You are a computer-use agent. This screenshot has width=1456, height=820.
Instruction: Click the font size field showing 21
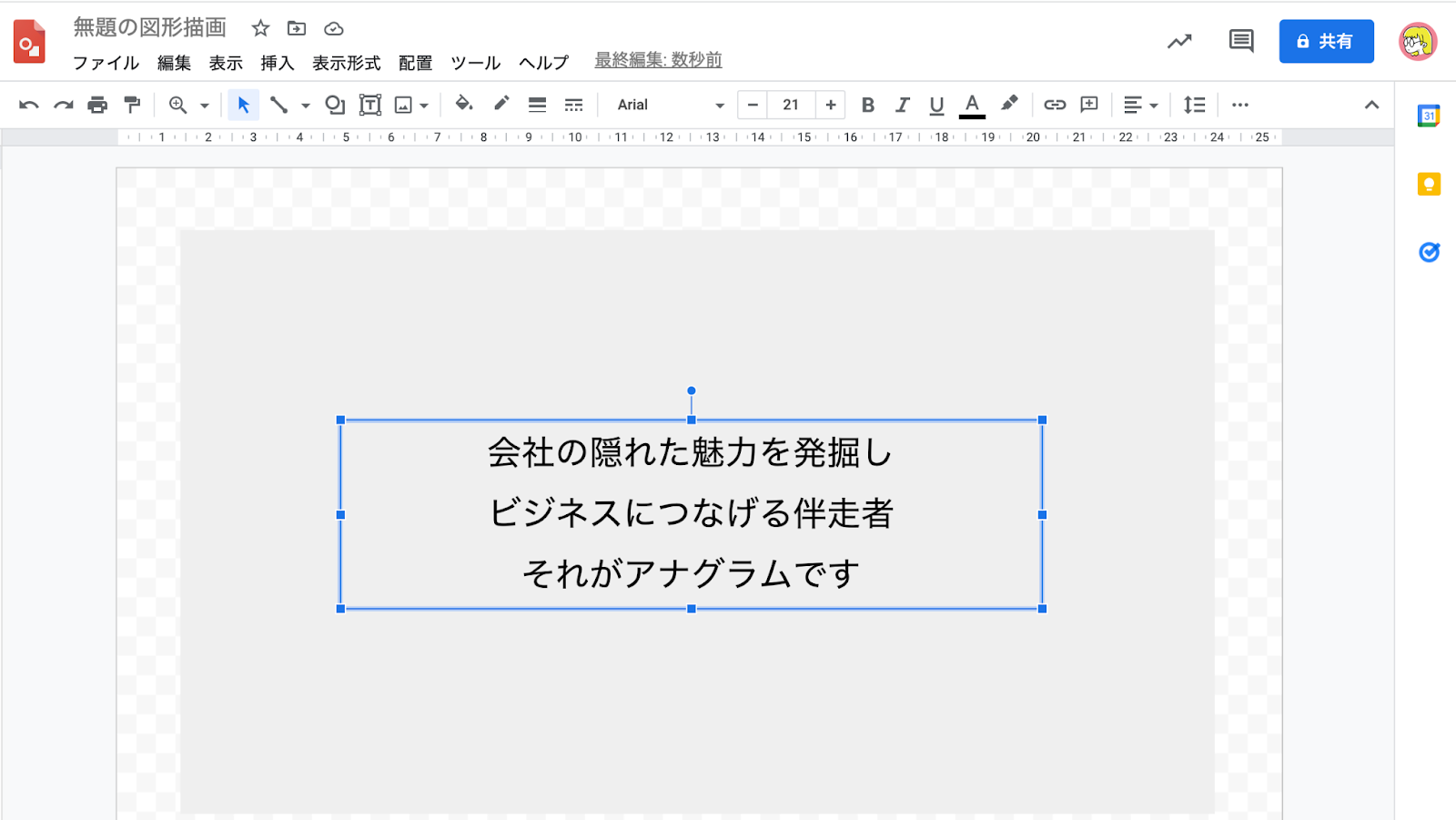coord(791,106)
